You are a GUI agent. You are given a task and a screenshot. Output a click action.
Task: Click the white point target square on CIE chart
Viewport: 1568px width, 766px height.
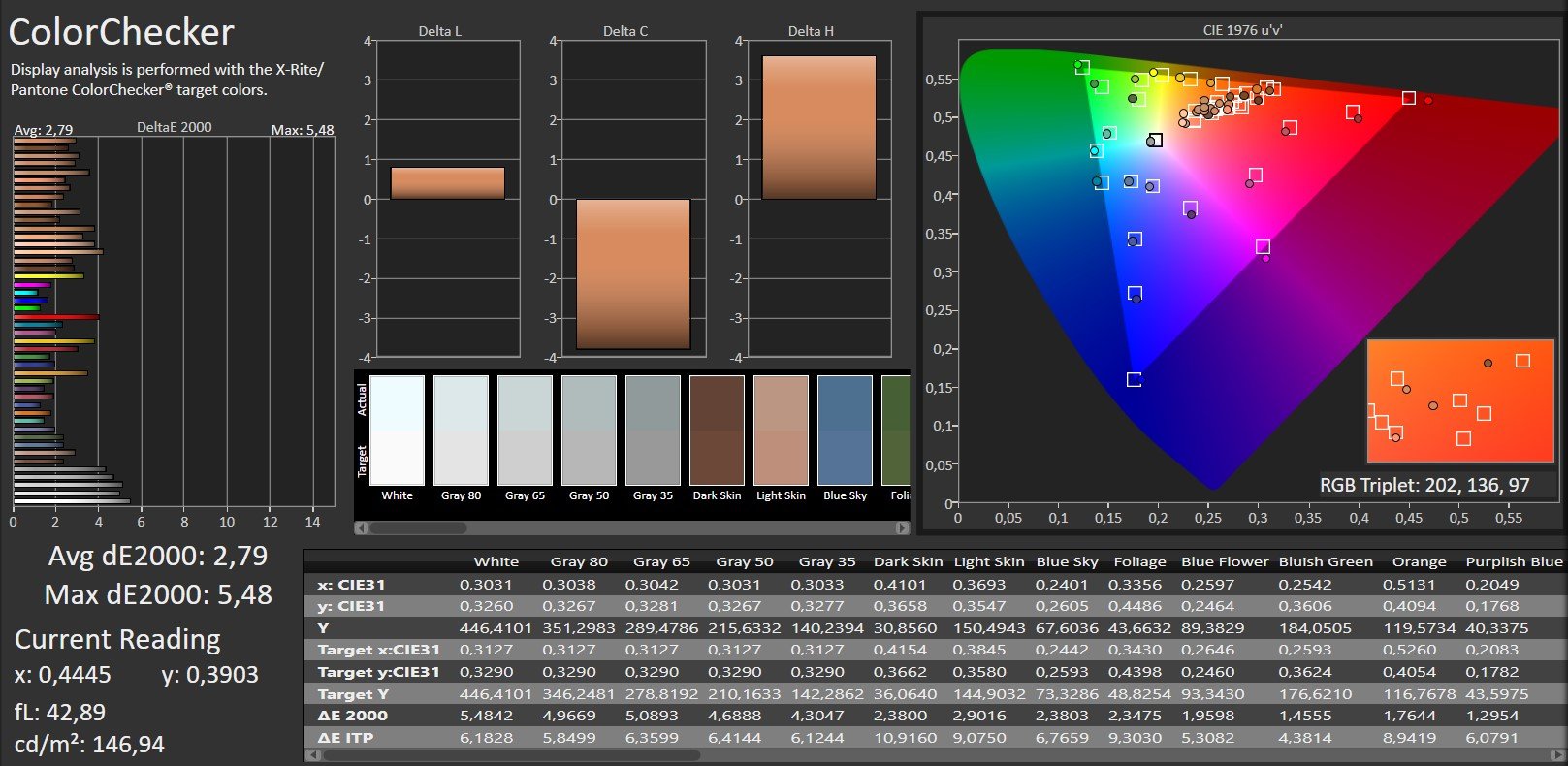click(x=1155, y=141)
